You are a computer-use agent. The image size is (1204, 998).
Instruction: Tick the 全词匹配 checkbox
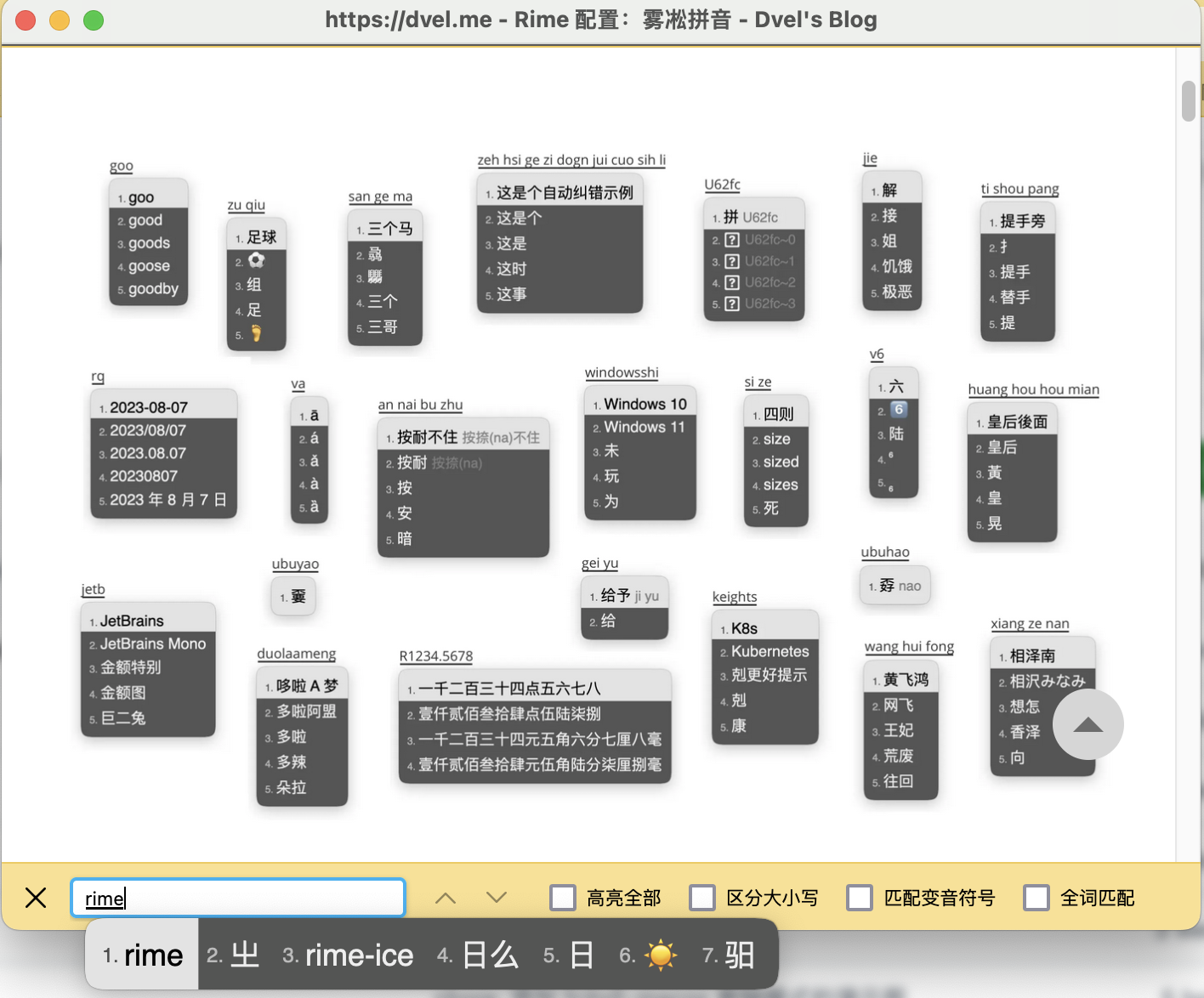[x=1036, y=898]
